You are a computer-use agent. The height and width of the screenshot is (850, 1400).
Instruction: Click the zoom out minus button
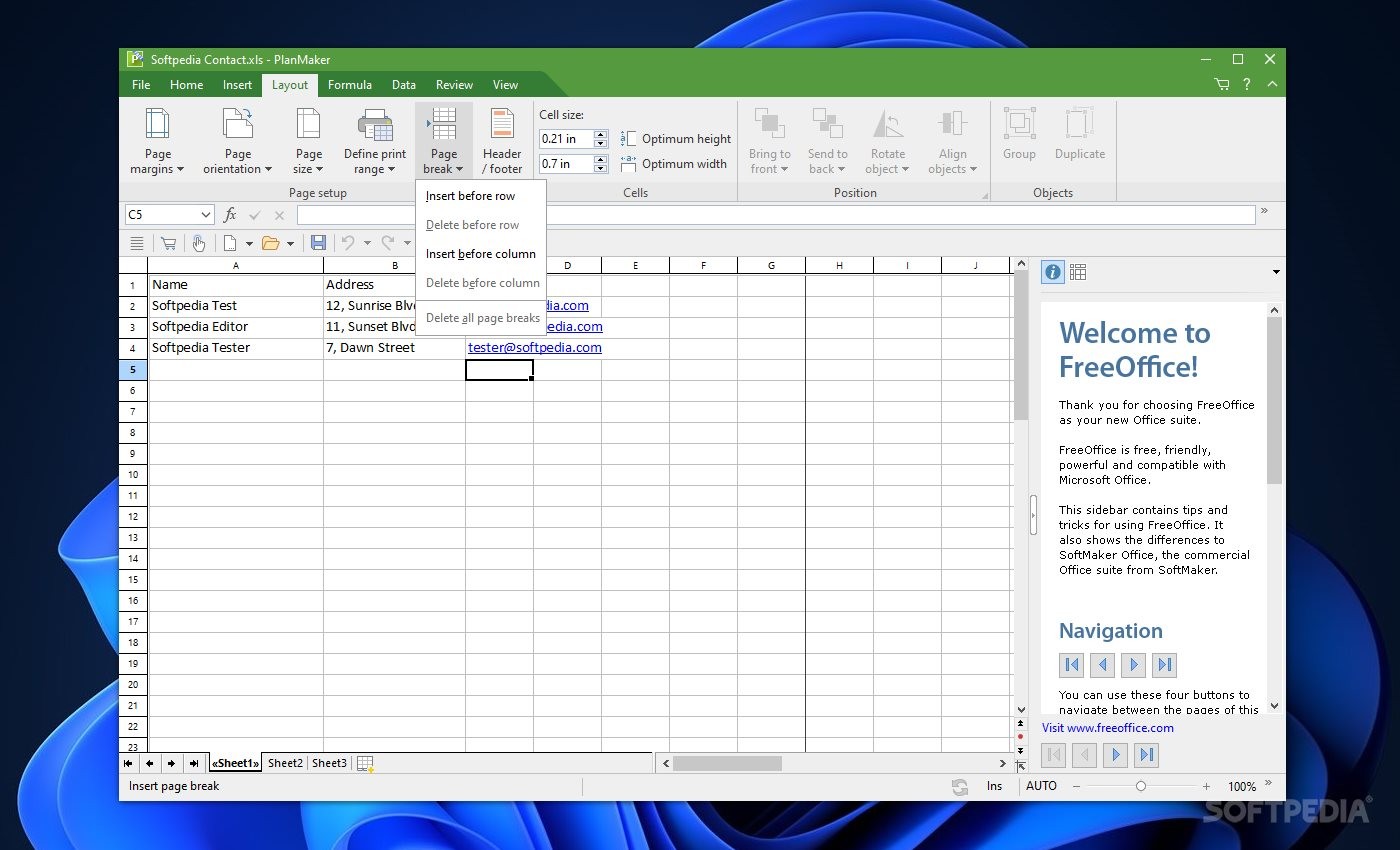coord(1076,787)
